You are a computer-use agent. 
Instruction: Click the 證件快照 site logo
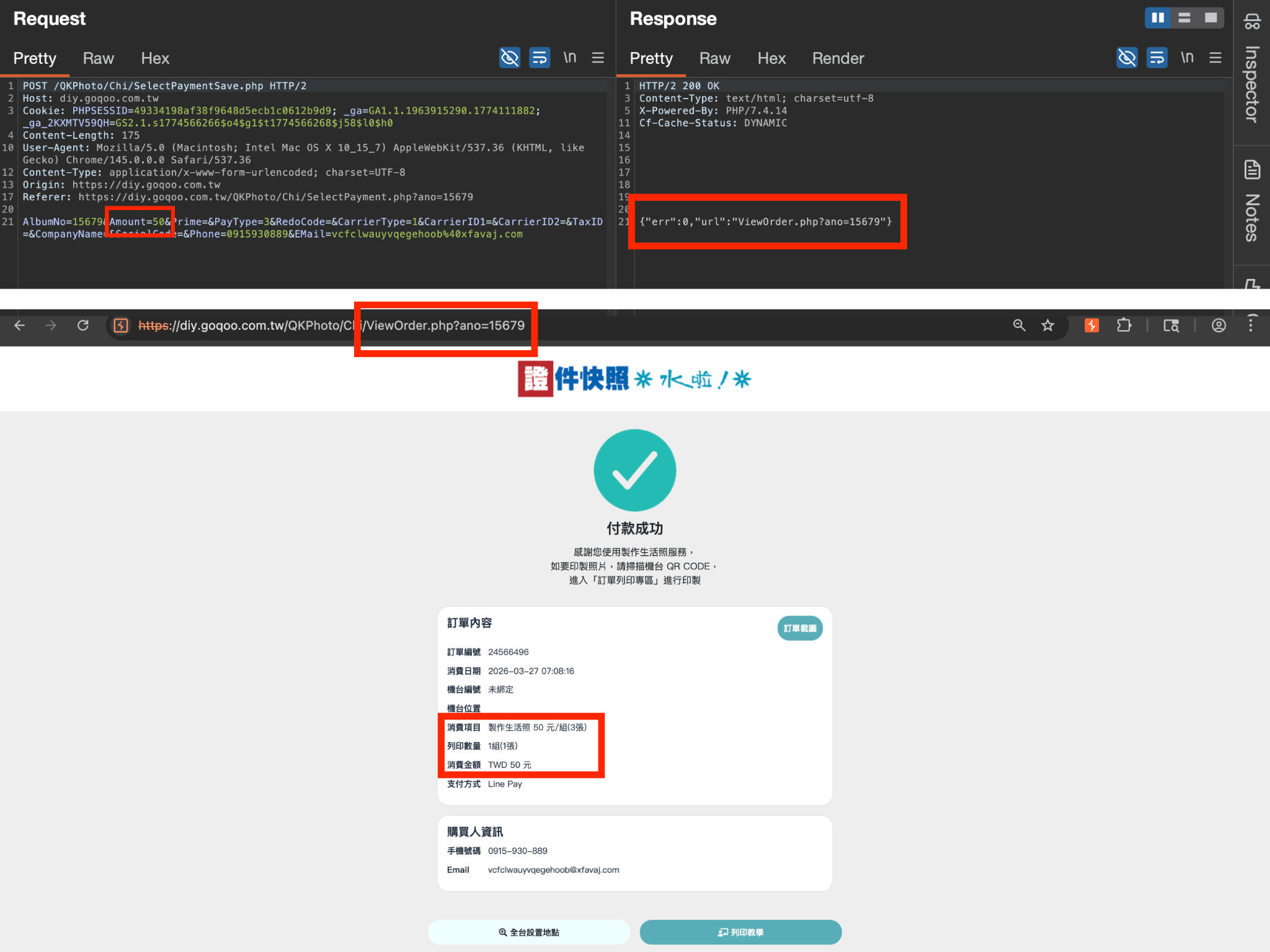point(634,379)
